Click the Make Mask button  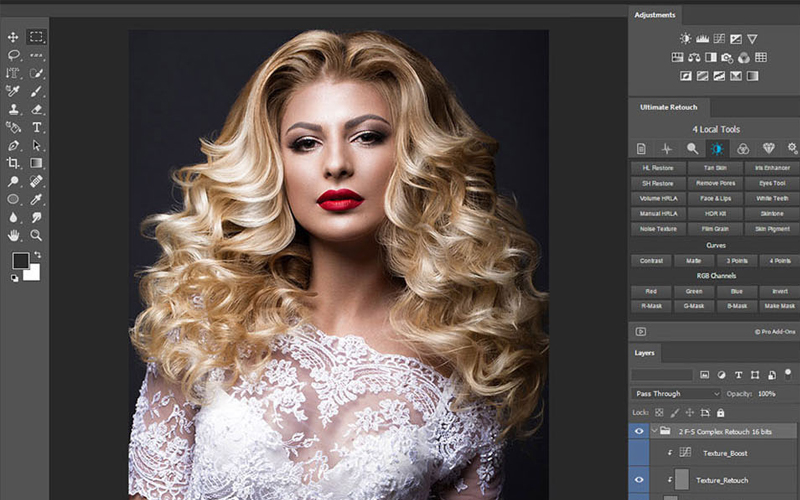(779, 306)
